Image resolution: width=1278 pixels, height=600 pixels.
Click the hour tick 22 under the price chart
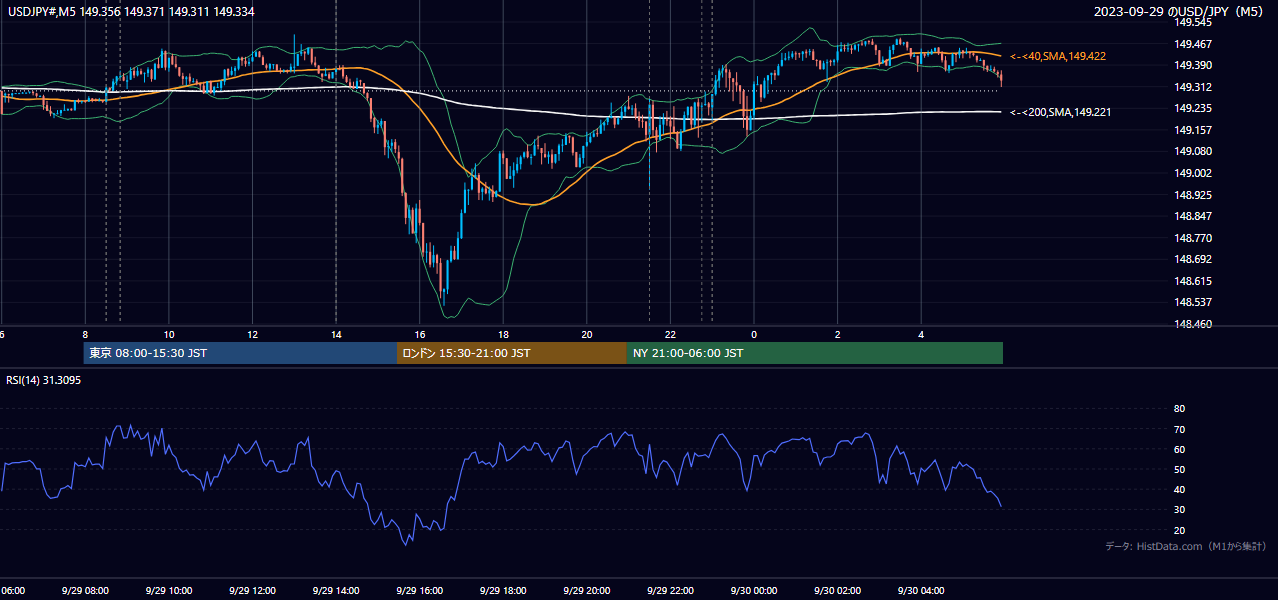point(671,335)
